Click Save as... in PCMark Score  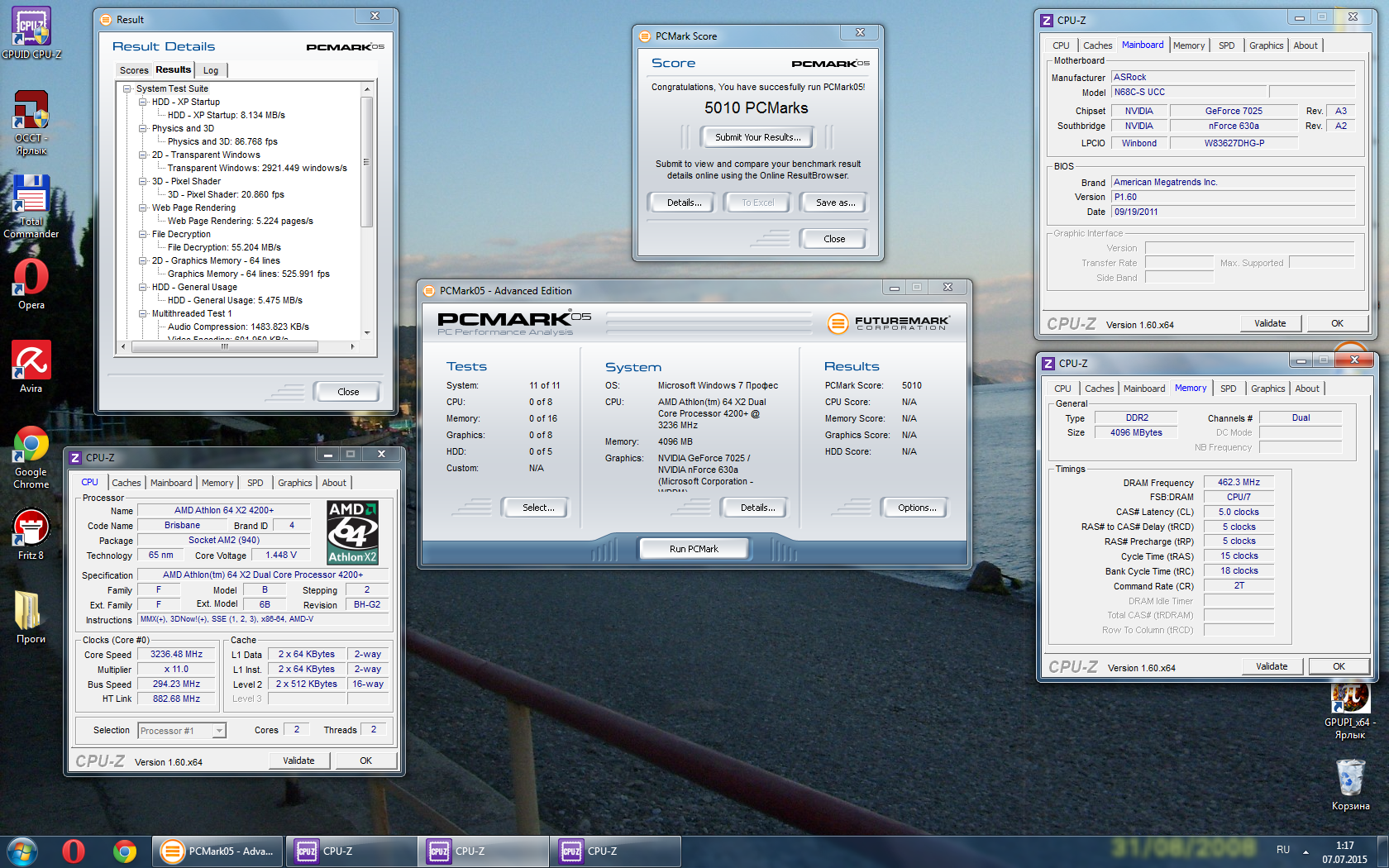coord(834,203)
